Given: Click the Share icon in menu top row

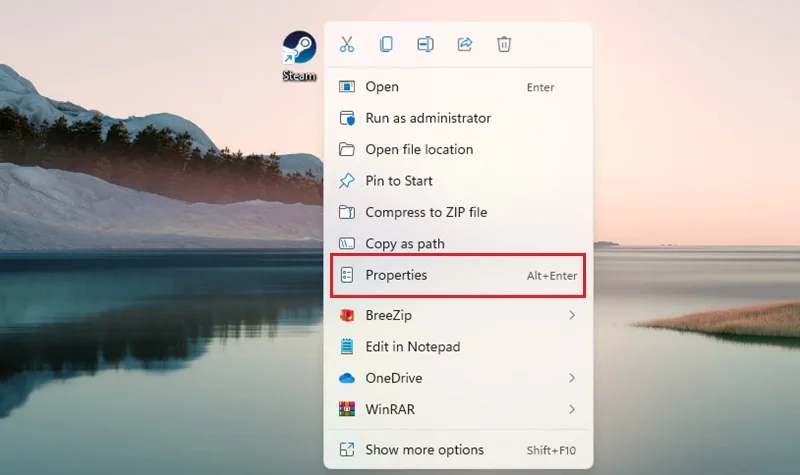Looking at the screenshot, I should (x=465, y=44).
